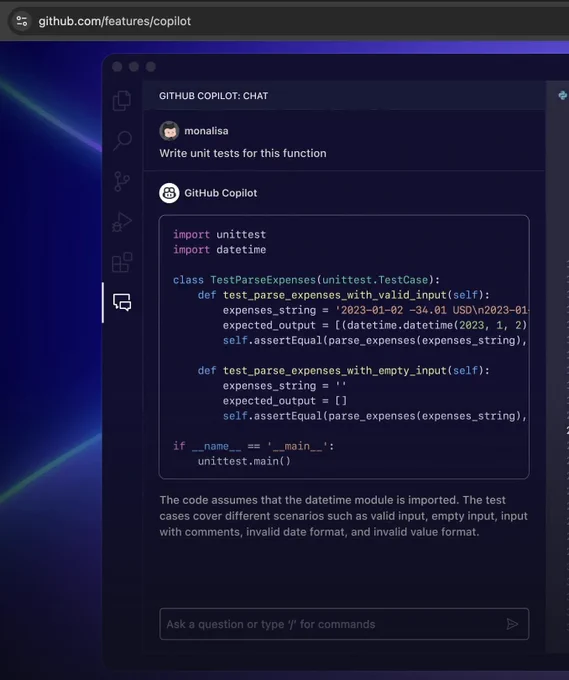The image size is (569, 680).
Task: Click the 'import datetime' code line
Action: [219, 250]
